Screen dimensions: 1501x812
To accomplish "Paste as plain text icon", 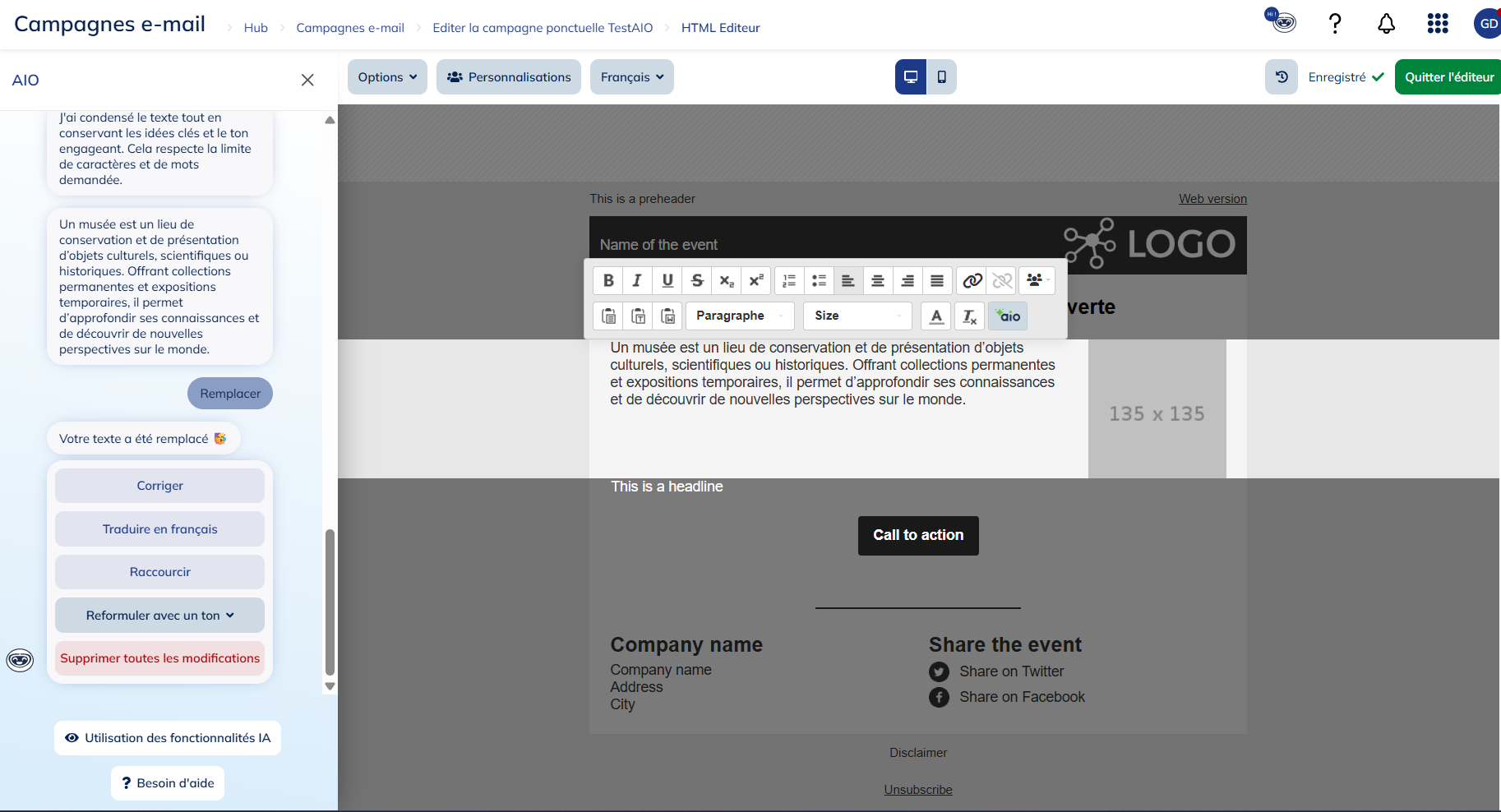I will [639, 316].
